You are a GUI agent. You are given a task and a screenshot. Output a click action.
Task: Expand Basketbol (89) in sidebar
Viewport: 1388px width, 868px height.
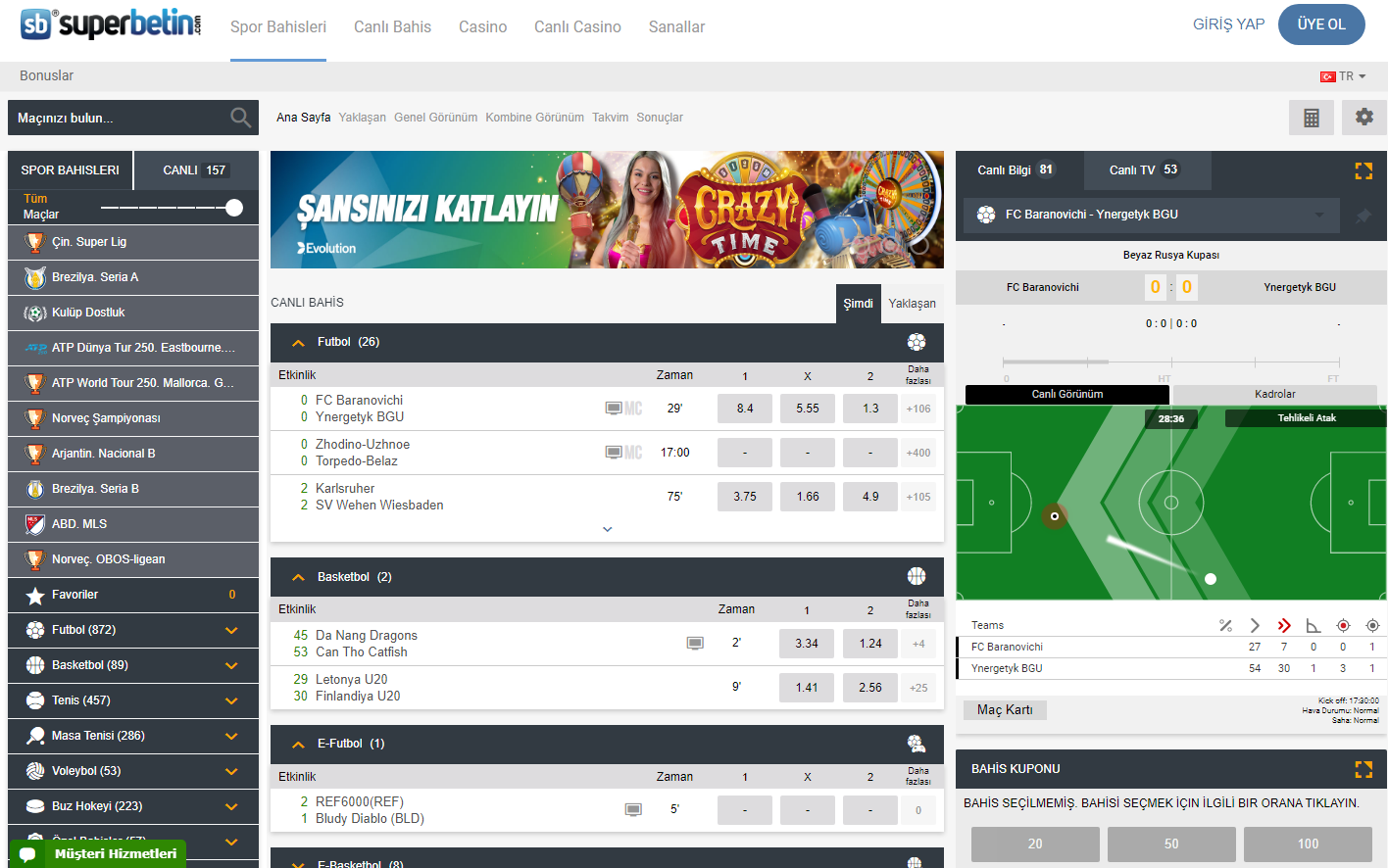pos(232,665)
